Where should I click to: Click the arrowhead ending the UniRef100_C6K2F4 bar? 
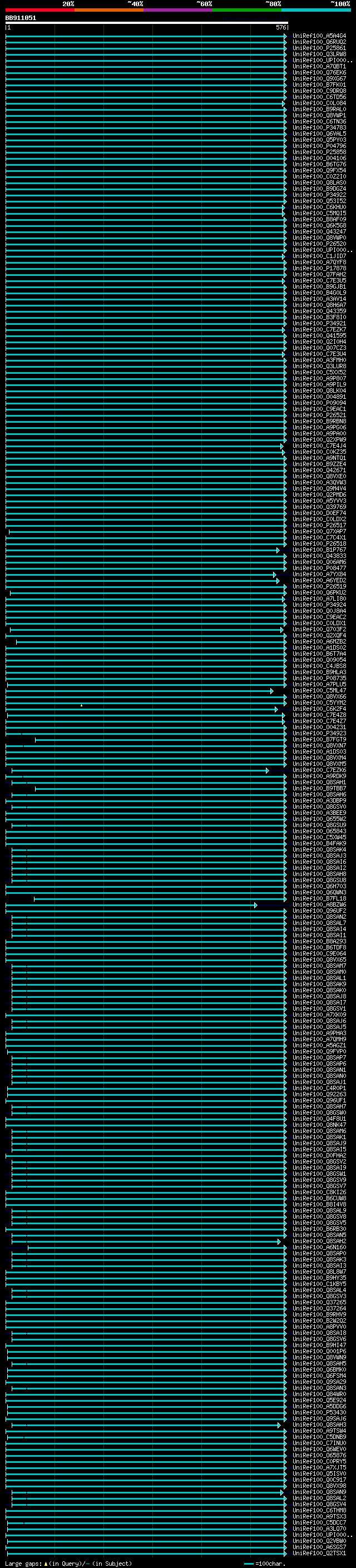click(x=276, y=709)
